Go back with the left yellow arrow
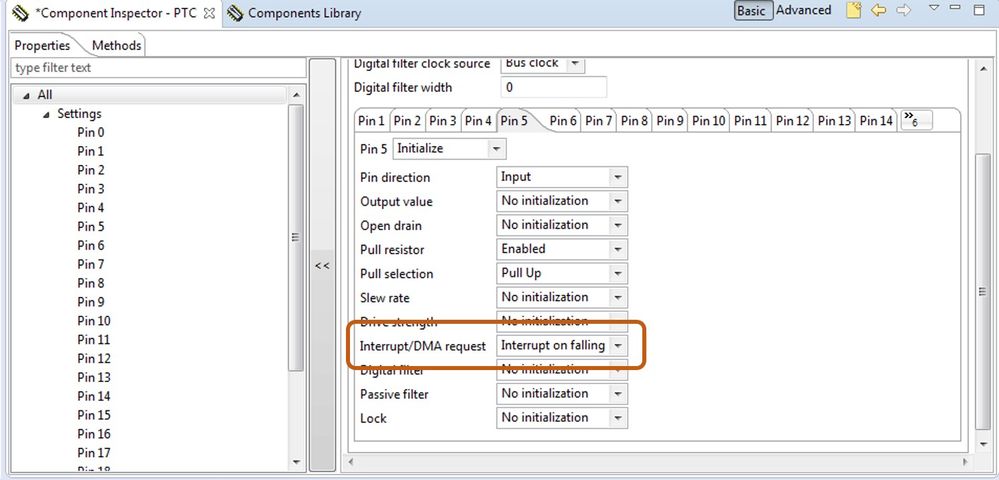 [879, 10]
